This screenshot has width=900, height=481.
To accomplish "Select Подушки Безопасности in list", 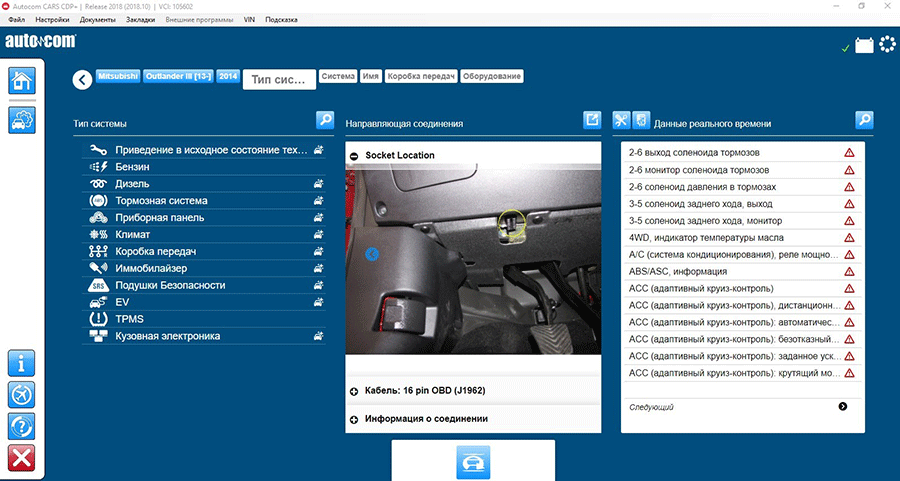I will pos(204,285).
